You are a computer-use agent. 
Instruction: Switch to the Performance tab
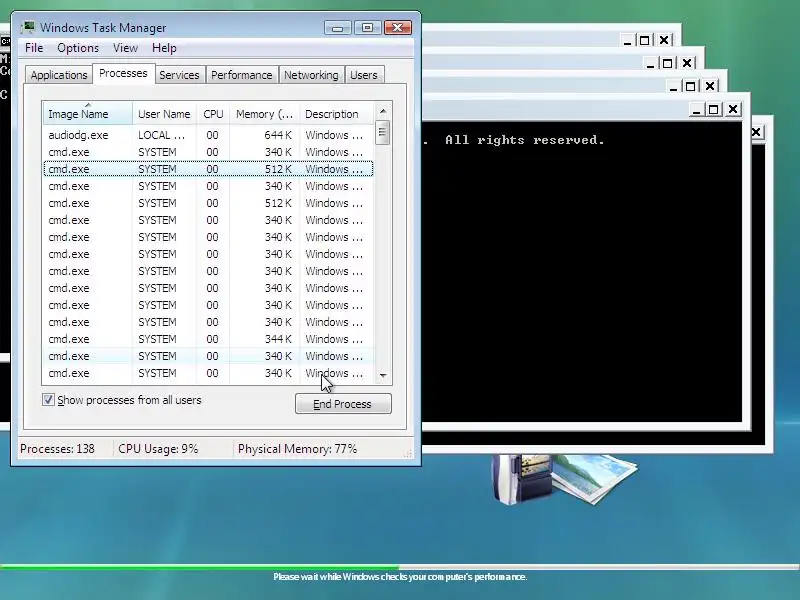click(x=242, y=75)
